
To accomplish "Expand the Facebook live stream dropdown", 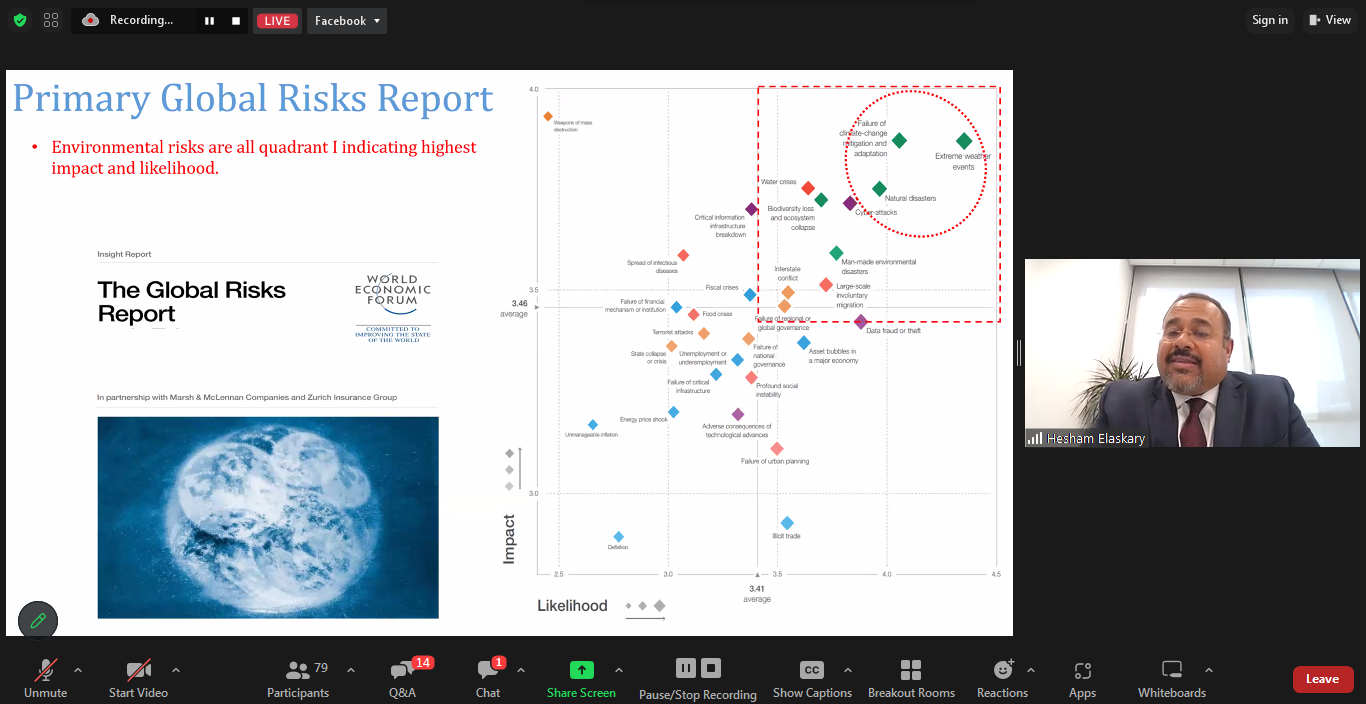I will 346,21.
